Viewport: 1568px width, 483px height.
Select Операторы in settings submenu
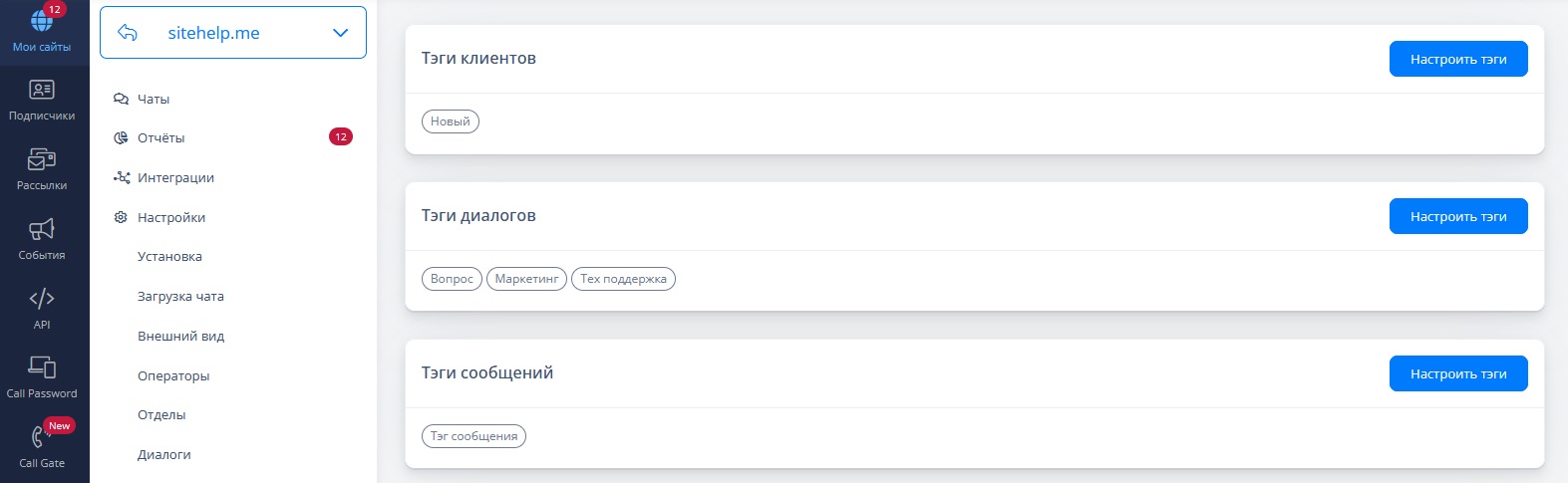tap(173, 375)
